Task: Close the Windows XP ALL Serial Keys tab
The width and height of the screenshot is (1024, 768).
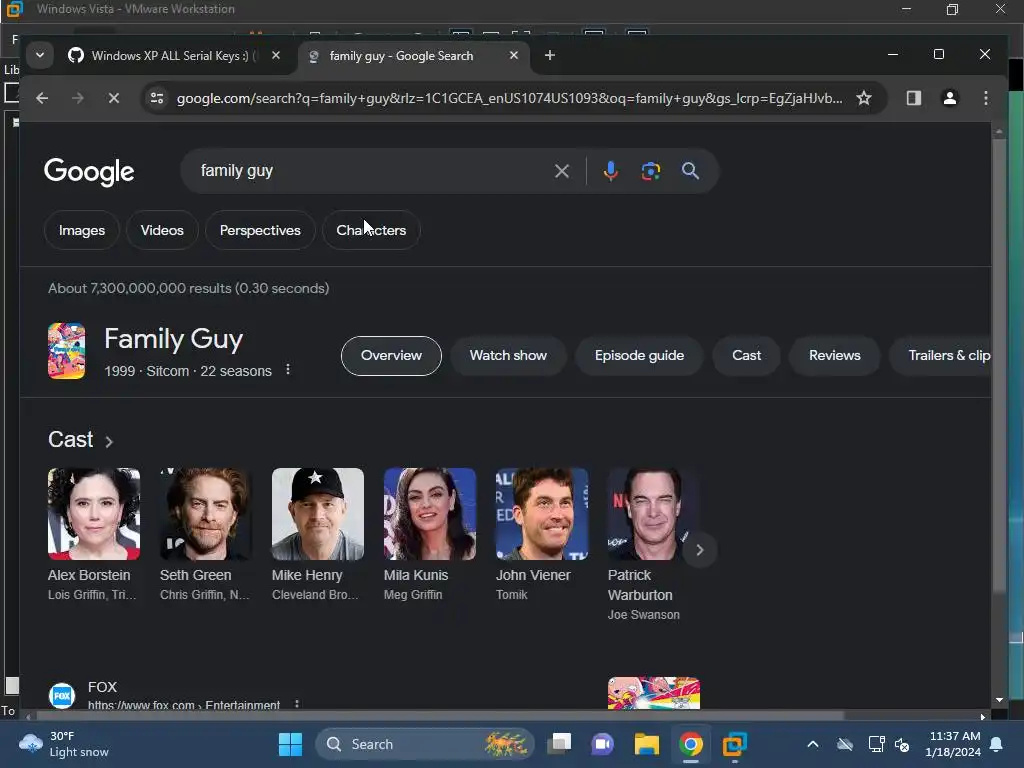Action: [x=276, y=56]
